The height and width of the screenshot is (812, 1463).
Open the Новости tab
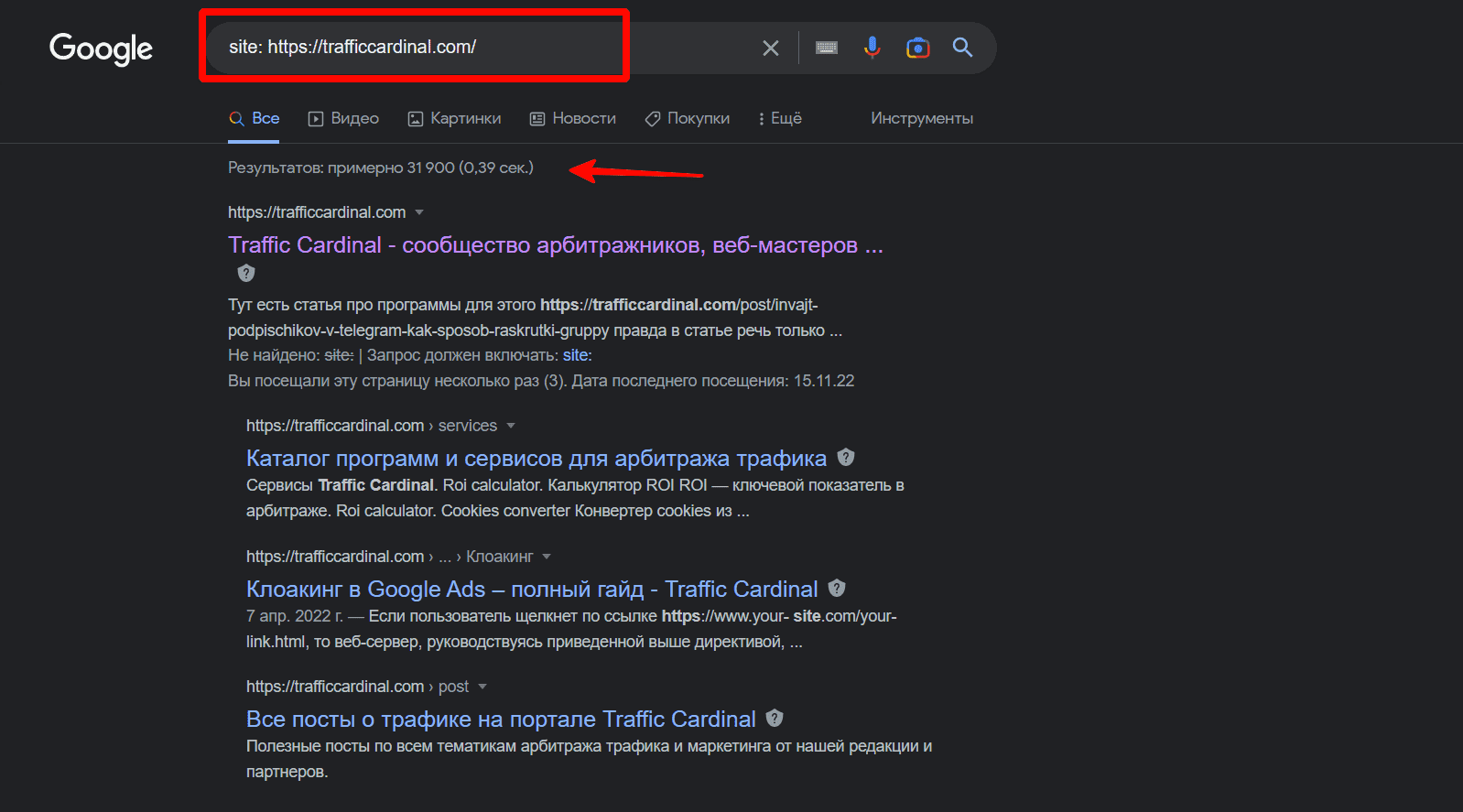point(573,119)
